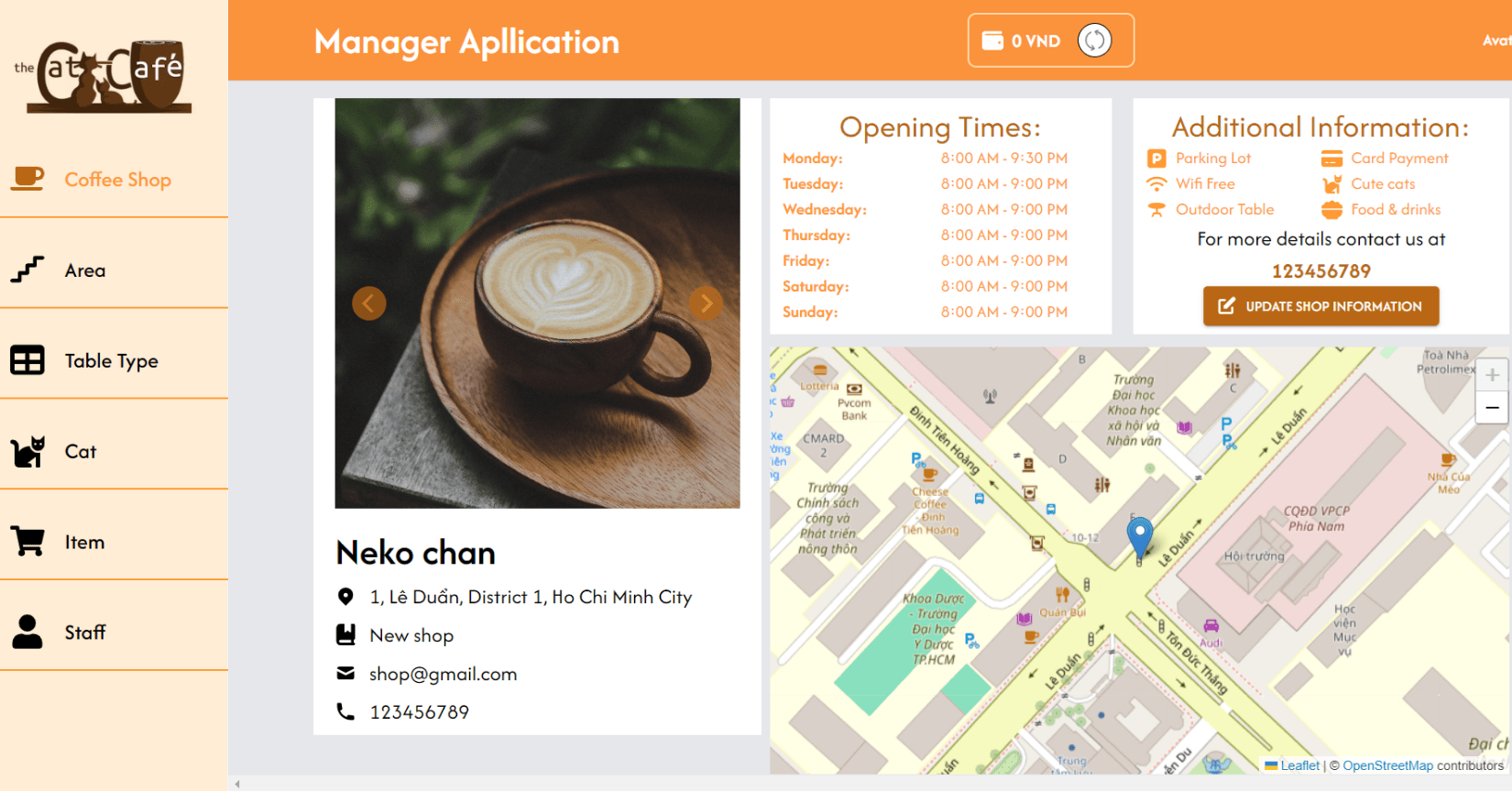
Task: Zoom in on the map
Action: [x=1492, y=375]
